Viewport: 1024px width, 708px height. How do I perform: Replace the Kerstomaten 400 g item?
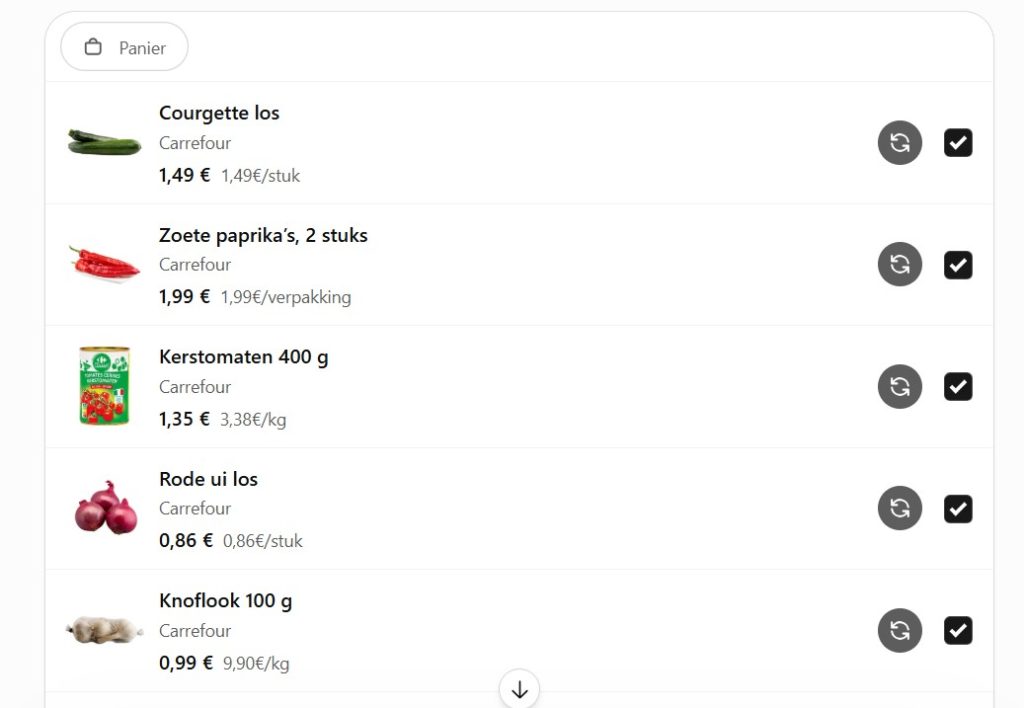pyautogui.click(x=899, y=387)
